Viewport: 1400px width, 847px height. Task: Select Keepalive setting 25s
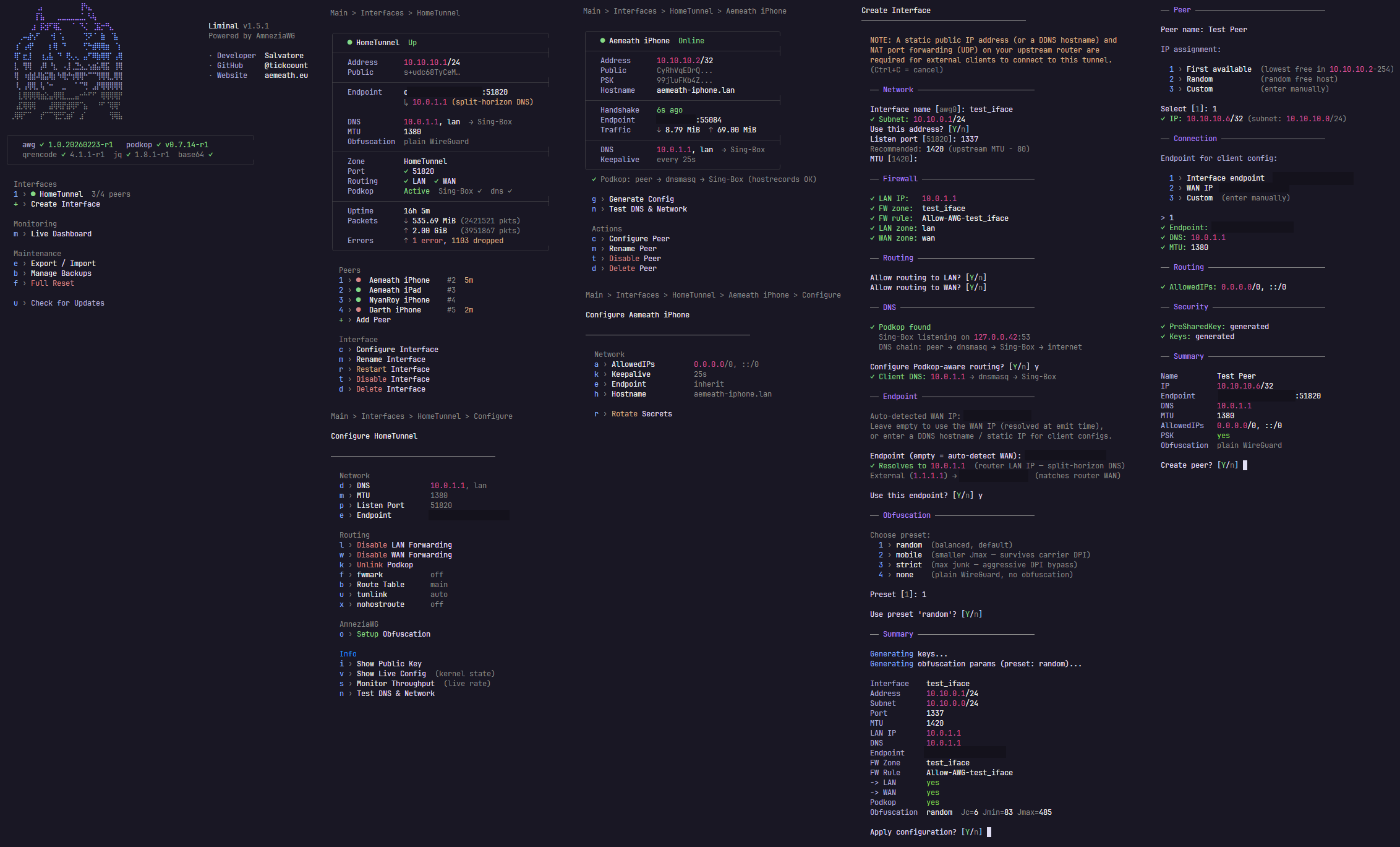651,374
